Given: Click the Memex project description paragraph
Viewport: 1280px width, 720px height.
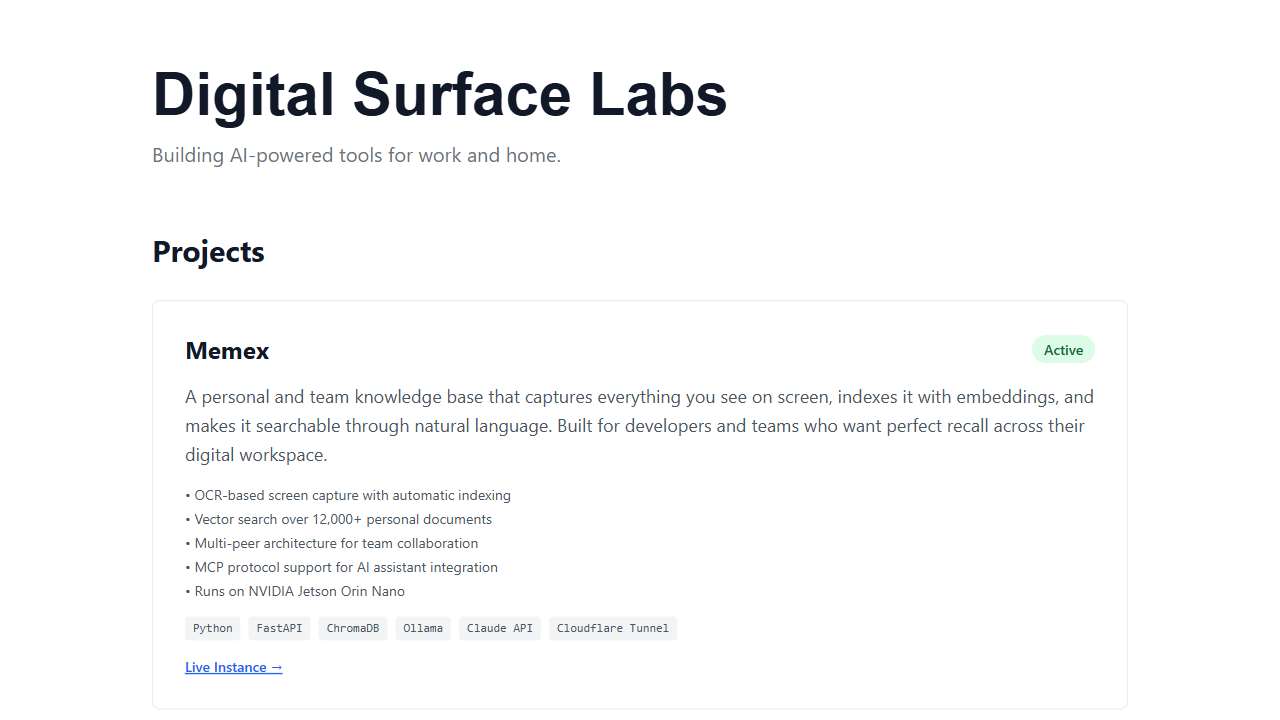Looking at the screenshot, I should point(639,425).
